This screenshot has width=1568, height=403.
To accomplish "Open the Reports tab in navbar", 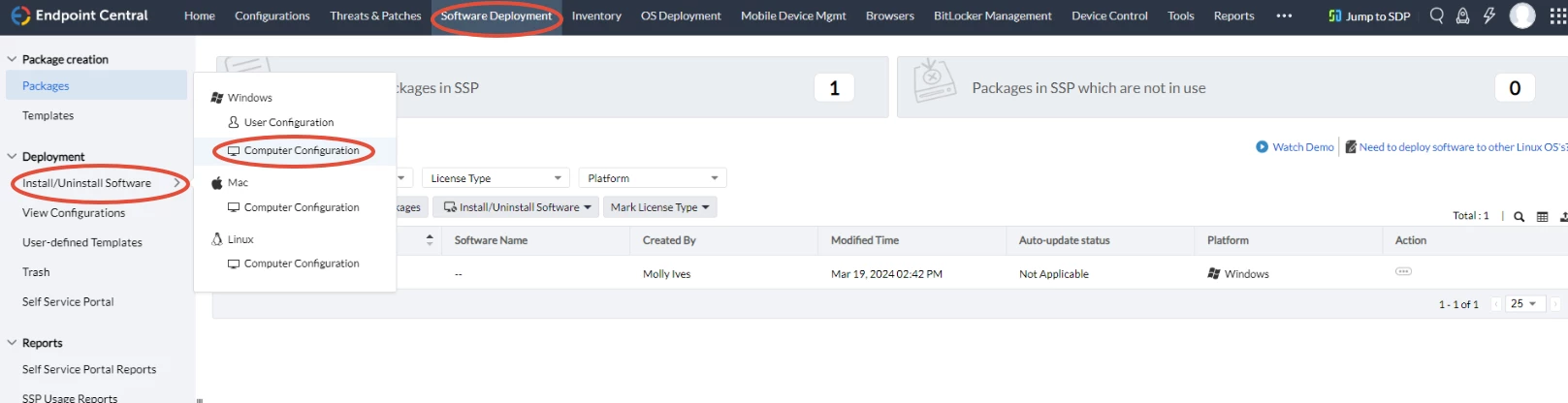I will coord(1233,15).
